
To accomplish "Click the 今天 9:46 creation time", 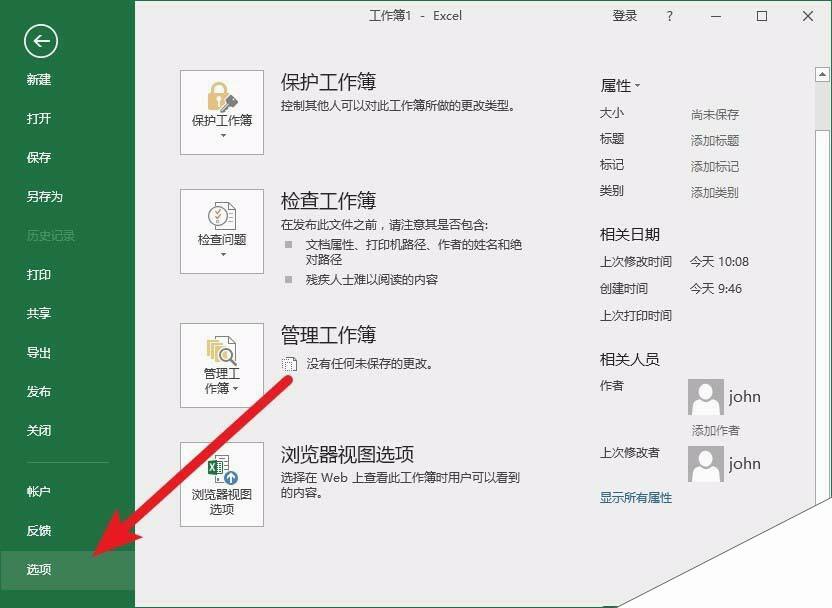I will click(x=716, y=289).
